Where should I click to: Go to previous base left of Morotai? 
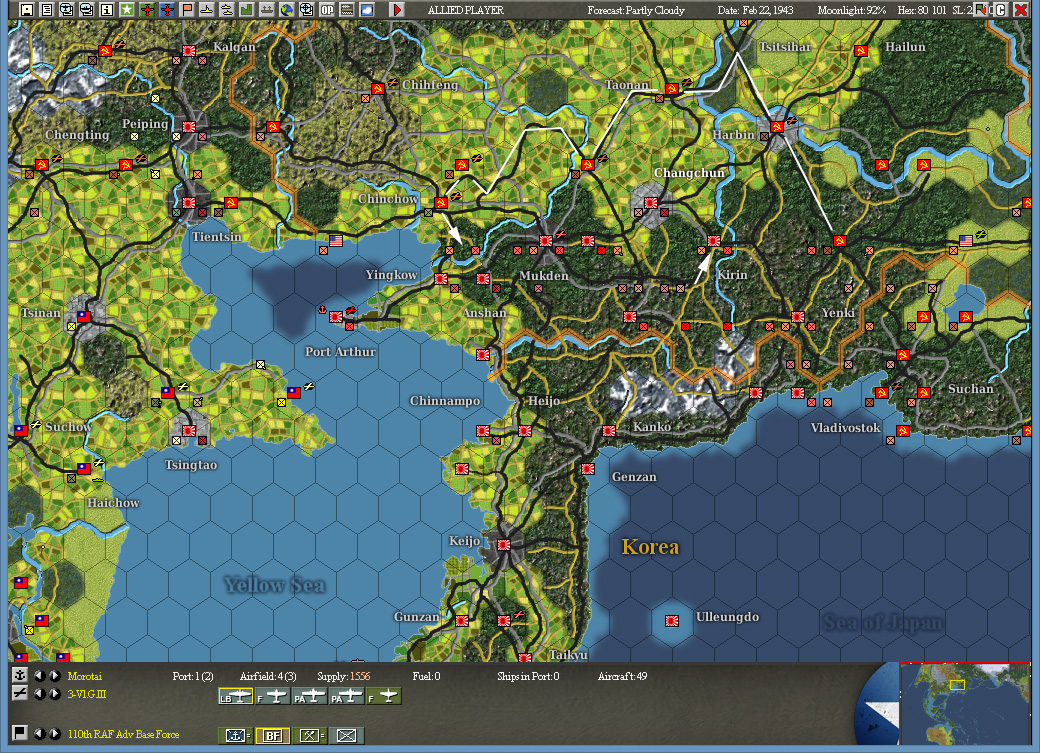point(40,675)
